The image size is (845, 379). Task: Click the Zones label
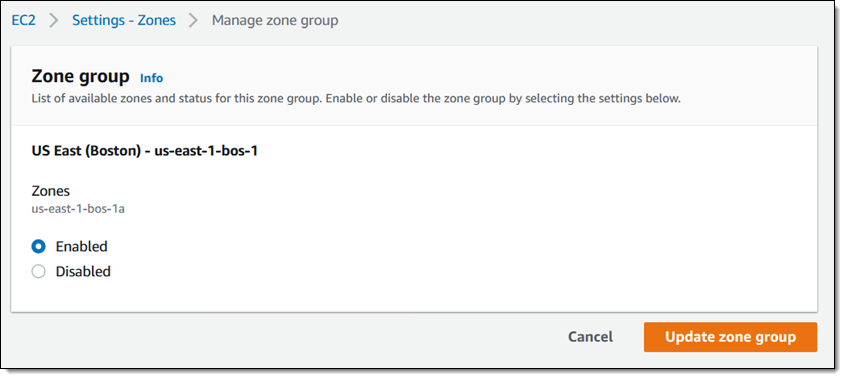51,191
